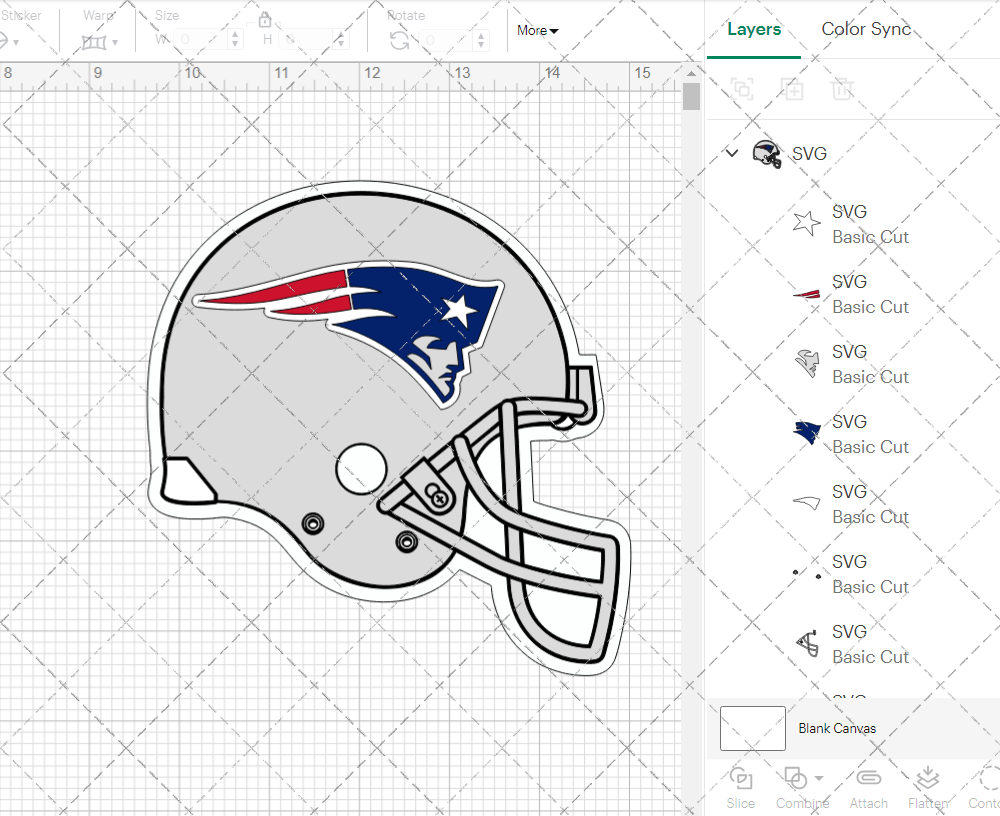1000x816 pixels.
Task: Click the Delete layer trash icon
Action: coord(842,89)
